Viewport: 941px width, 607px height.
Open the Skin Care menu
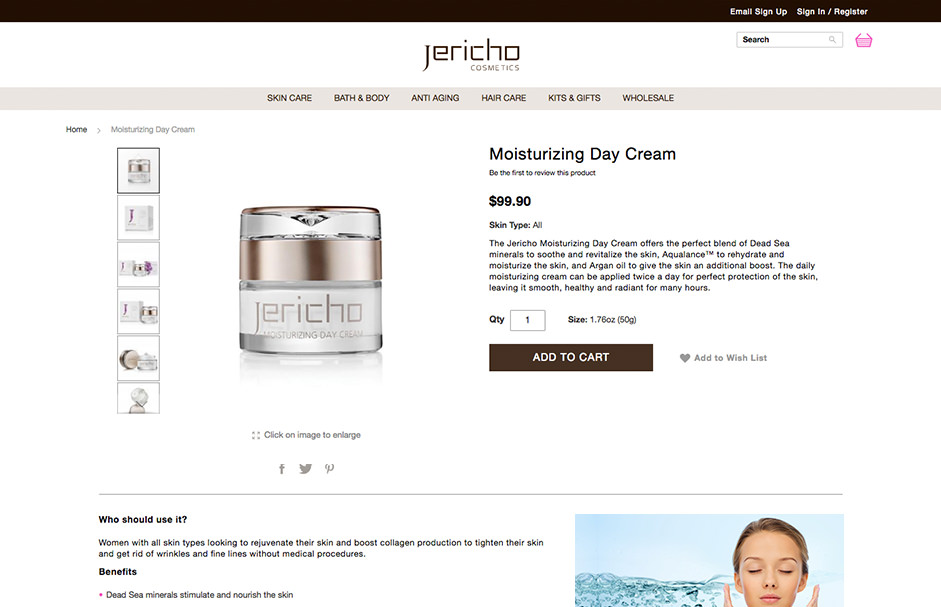289,98
